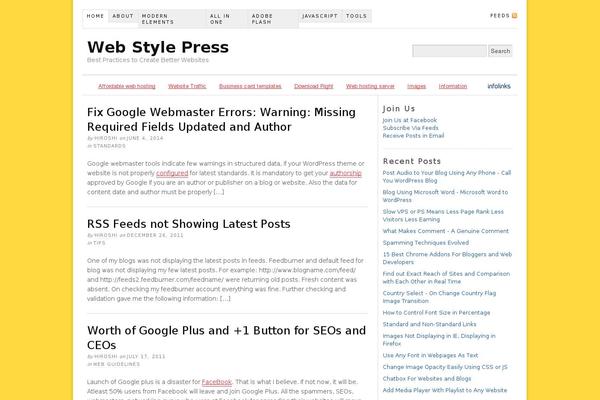Screen dimensions: 600x400
Task: Open the Home menu item
Action: pyautogui.click(x=95, y=16)
